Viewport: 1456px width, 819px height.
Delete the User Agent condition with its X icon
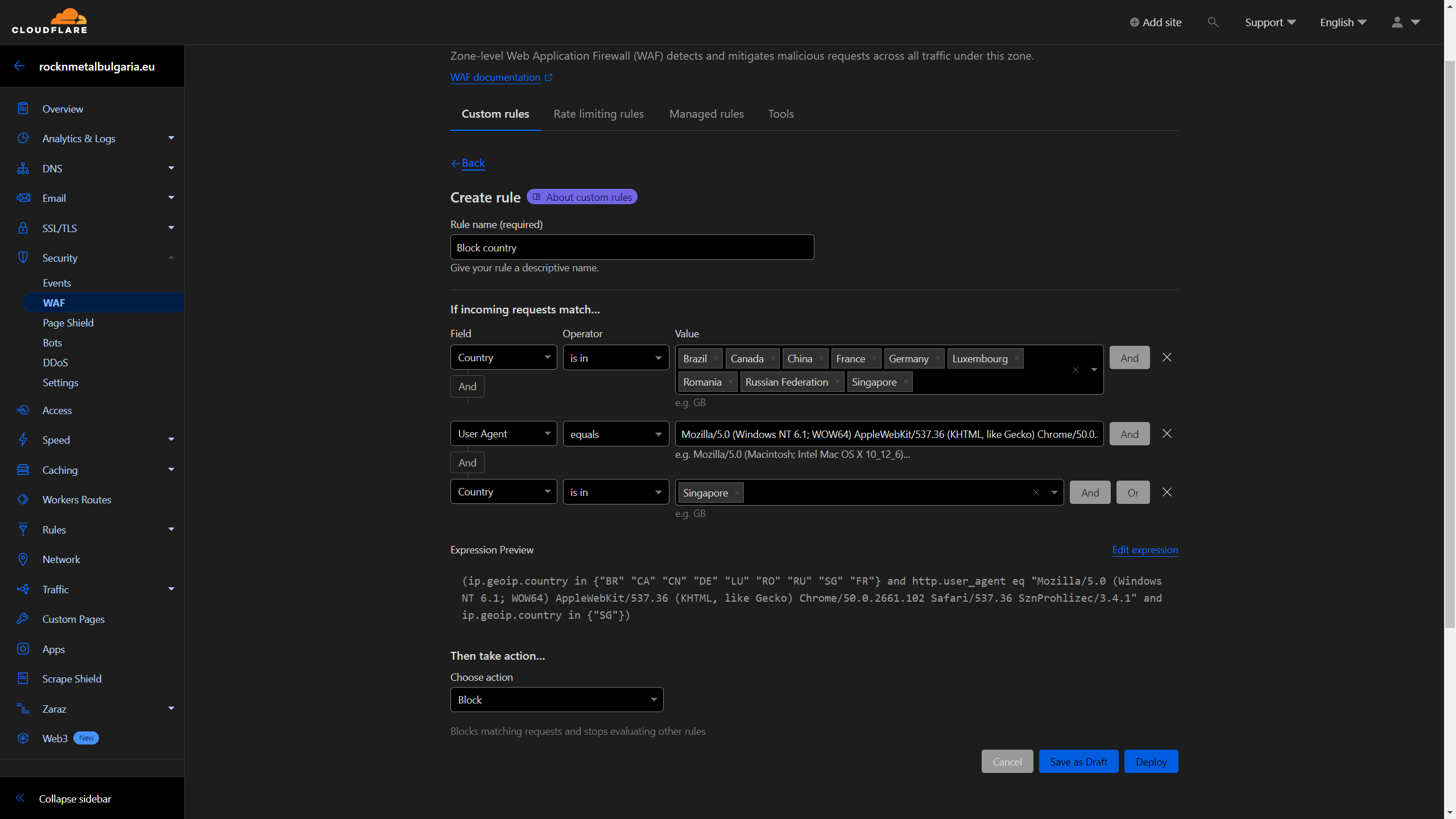[1167, 433]
